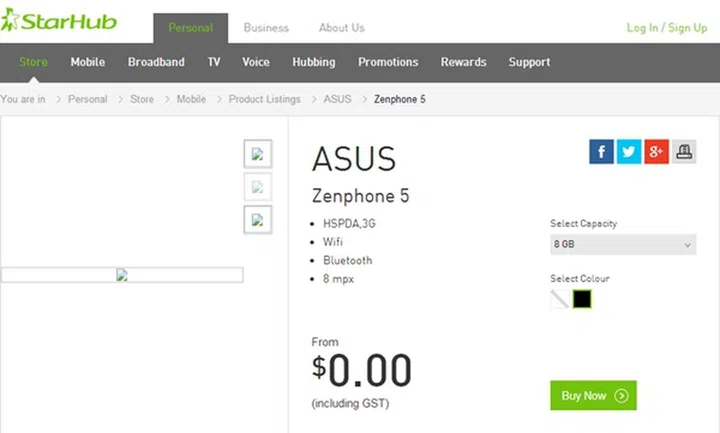The width and height of the screenshot is (720, 433).
Task: Open the Rewards menu
Action: click(x=463, y=62)
